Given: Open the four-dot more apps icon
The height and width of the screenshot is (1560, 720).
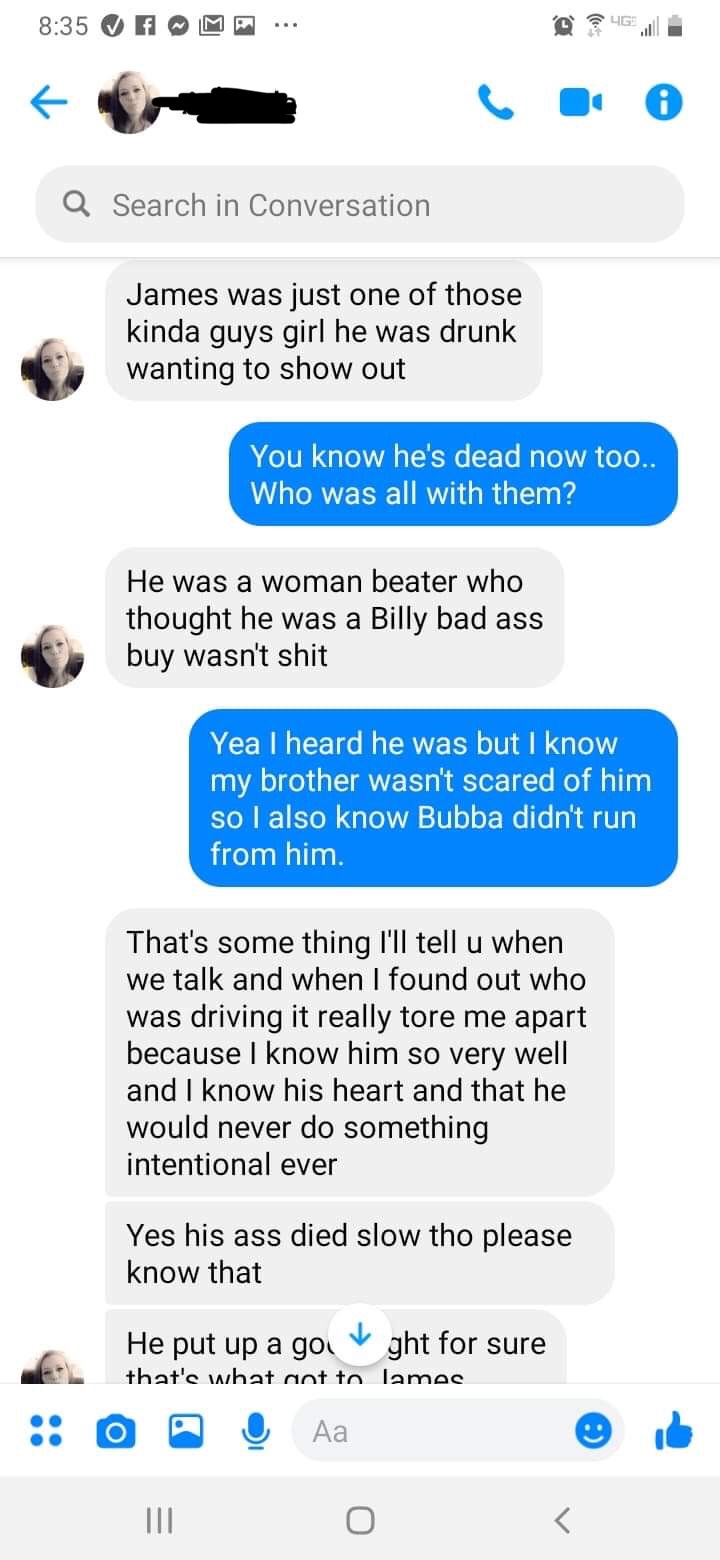Looking at the screenshot, I should point(44,1432).
